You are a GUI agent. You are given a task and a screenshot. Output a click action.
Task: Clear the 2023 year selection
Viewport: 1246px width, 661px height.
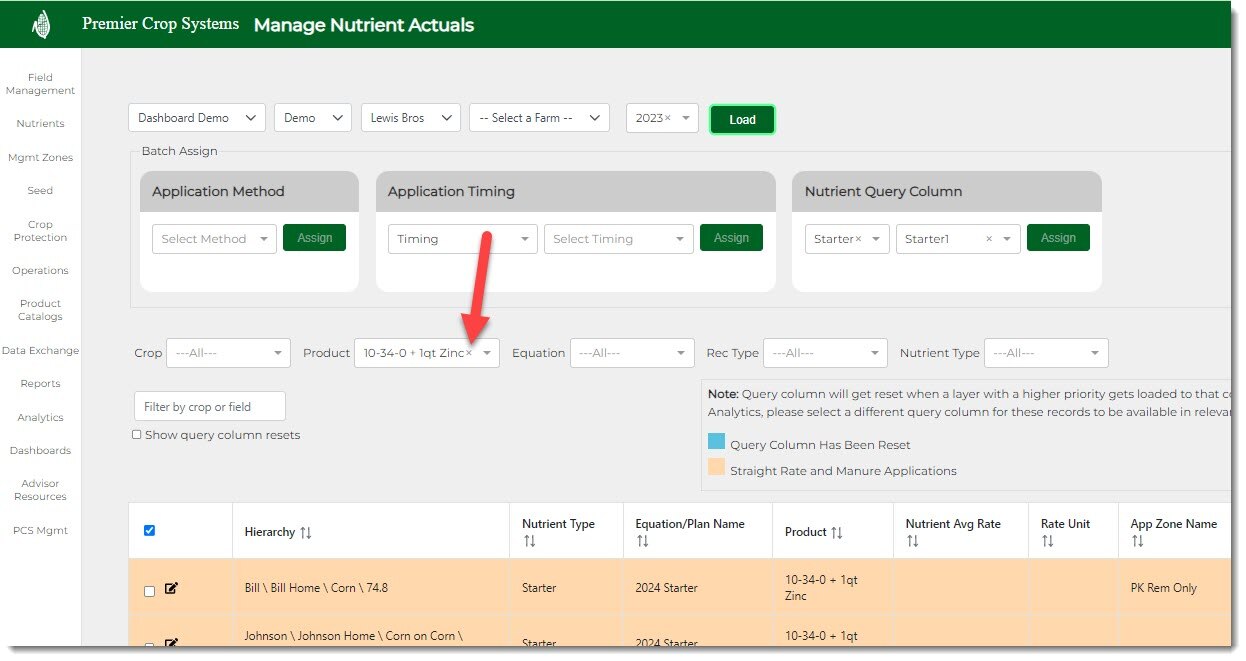[x=668, y=118]
